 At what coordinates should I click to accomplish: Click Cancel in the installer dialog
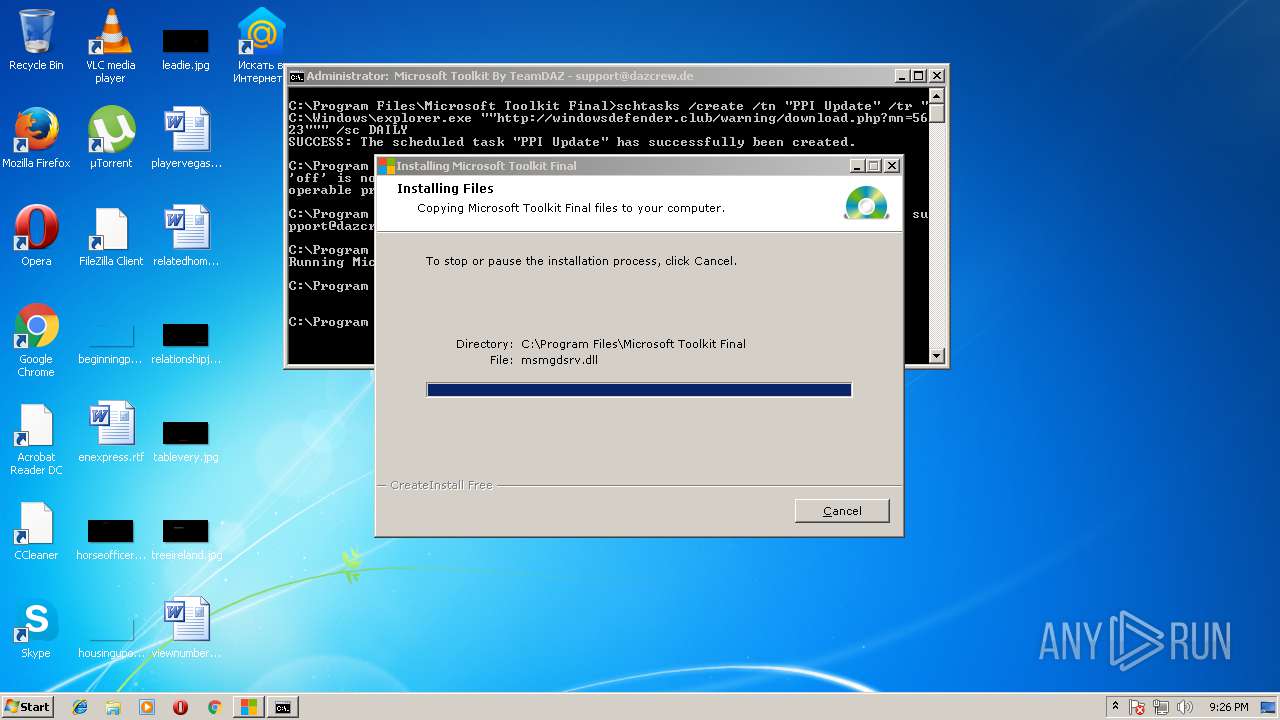point(842,511)
